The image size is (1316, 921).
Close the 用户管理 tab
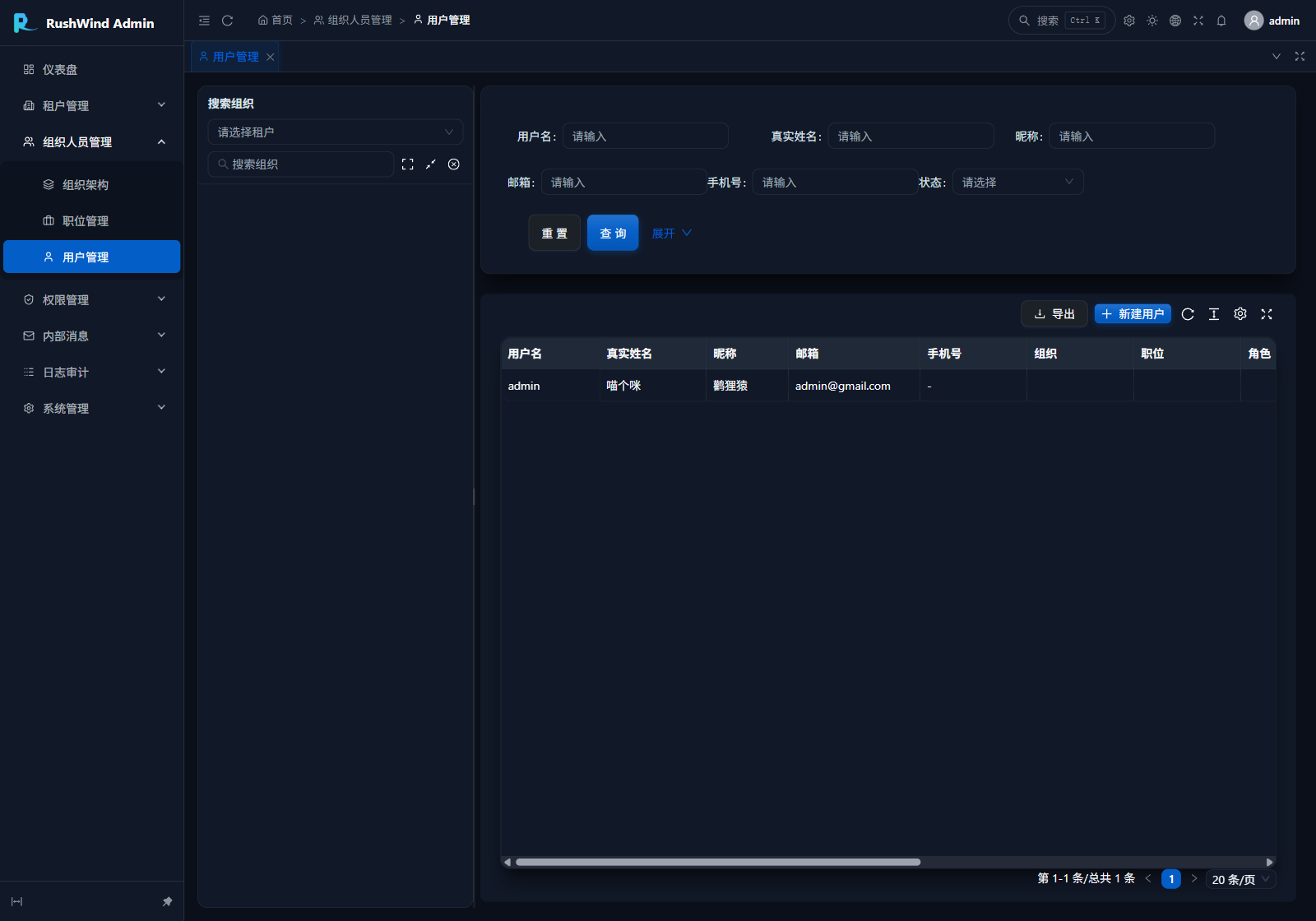point(270,57)
